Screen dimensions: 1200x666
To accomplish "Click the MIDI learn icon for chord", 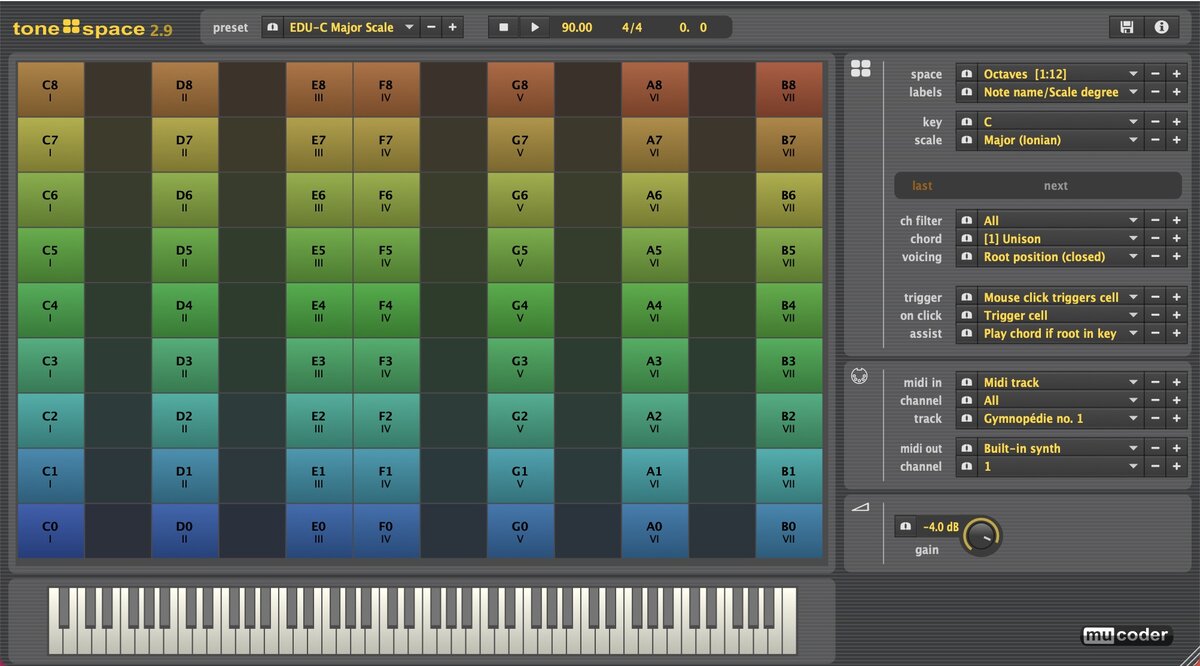I will point(967,239).
